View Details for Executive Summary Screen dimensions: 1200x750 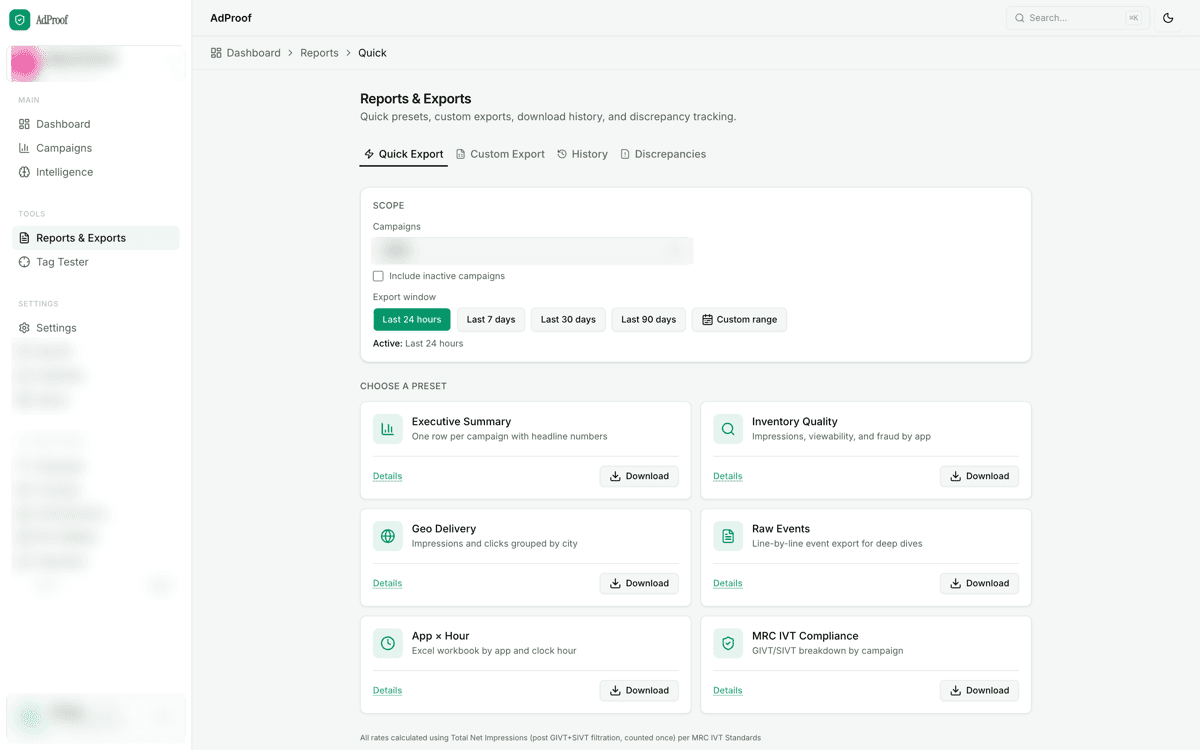coord(387,476)
